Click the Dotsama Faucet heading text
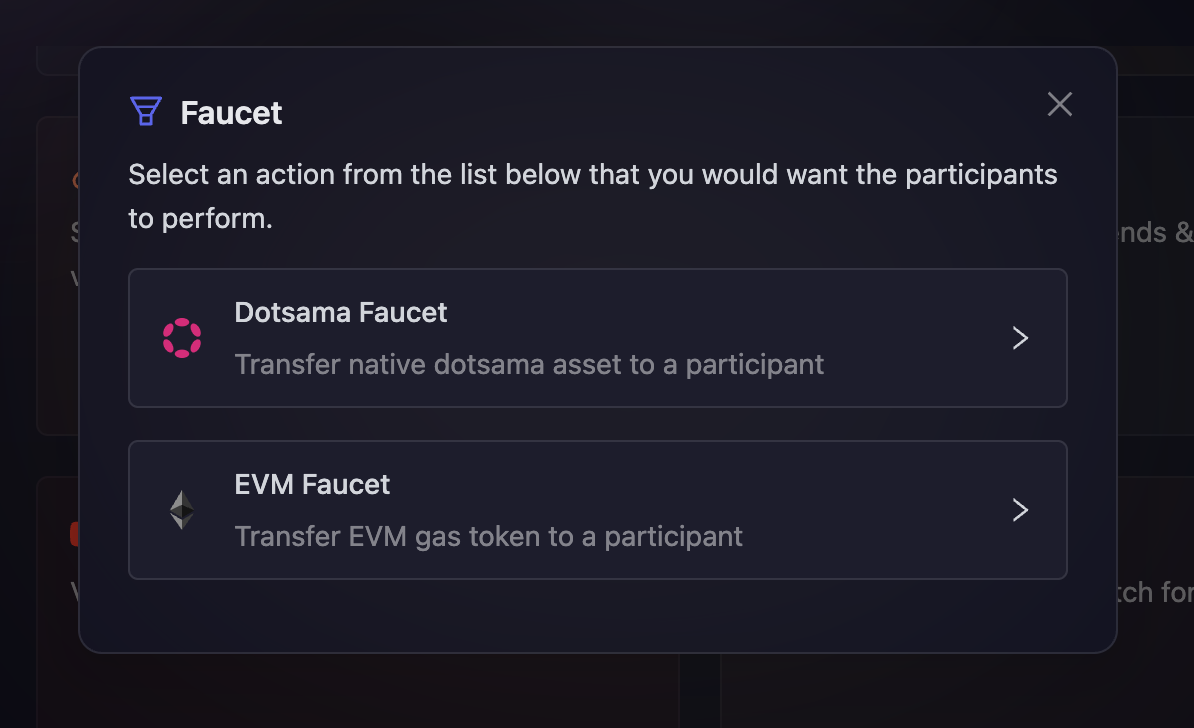 point(340,312)
